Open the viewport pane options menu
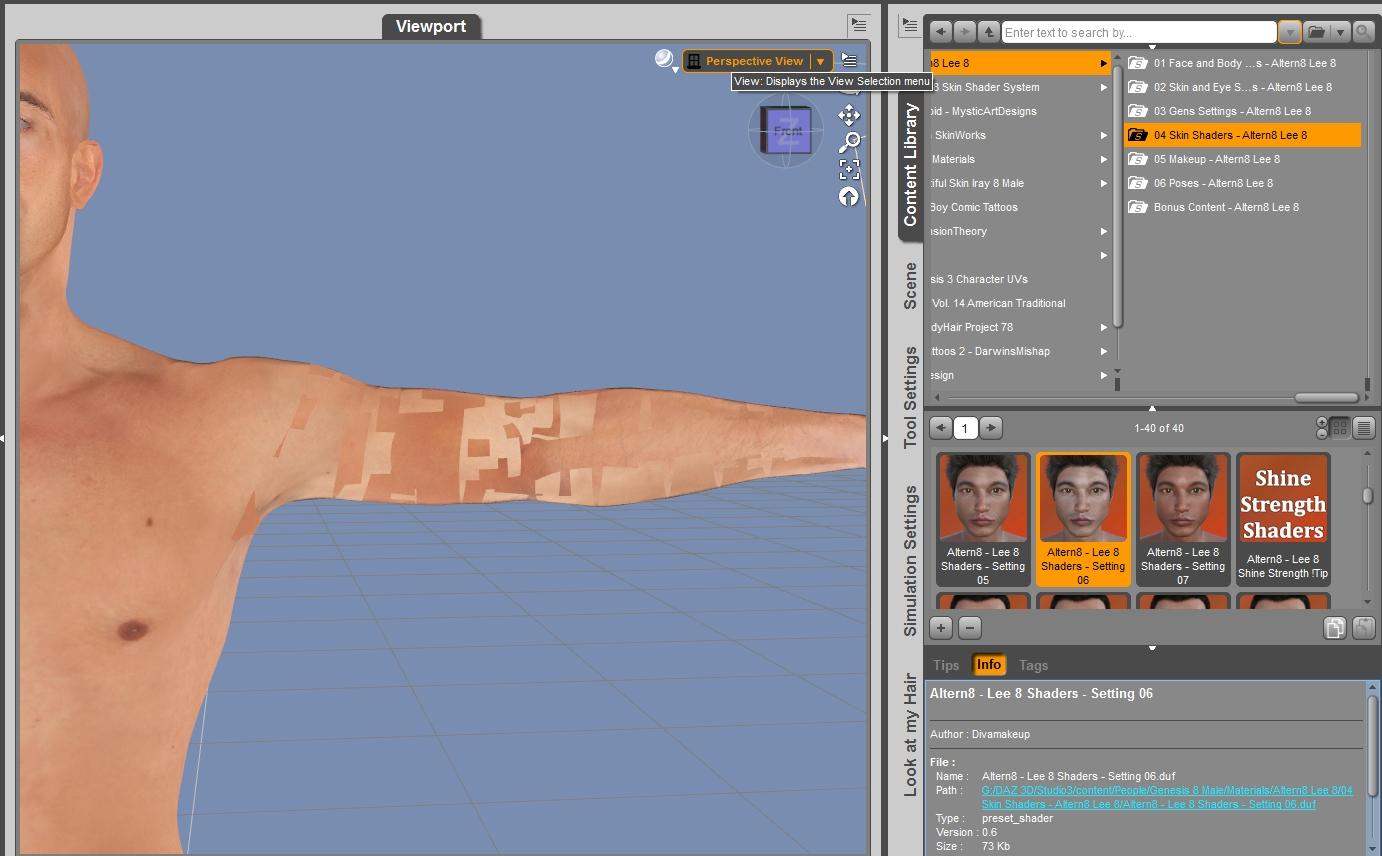Screen dimensions: 1382x856 click(x=859, y=24)
